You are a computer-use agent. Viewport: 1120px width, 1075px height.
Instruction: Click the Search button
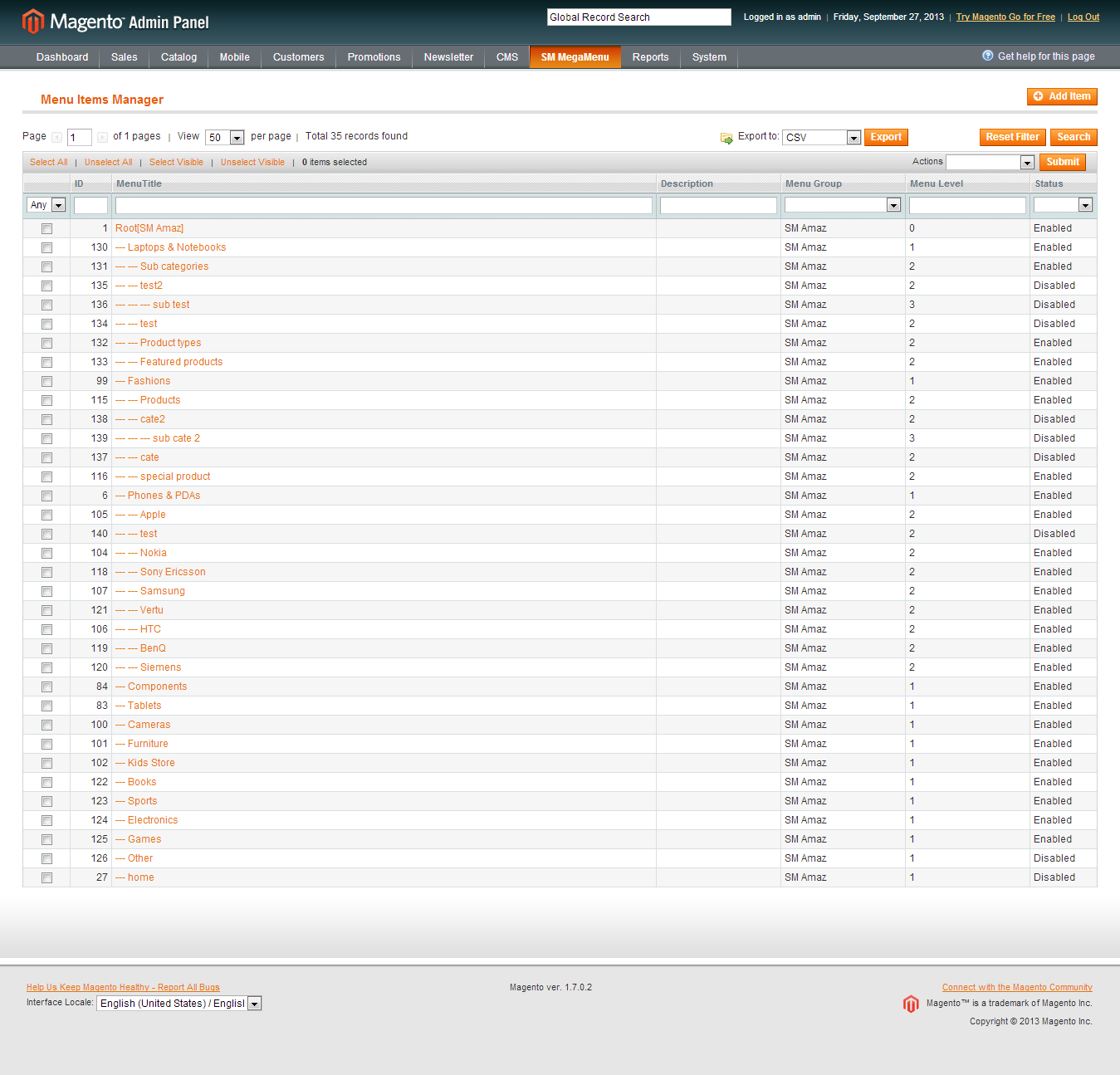[1074, 137]
